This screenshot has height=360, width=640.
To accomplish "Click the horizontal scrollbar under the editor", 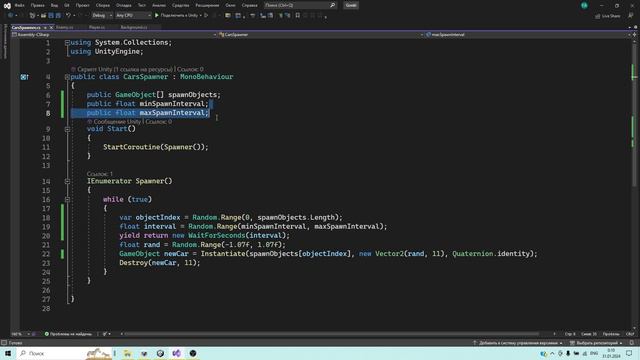I will point(332,334).
